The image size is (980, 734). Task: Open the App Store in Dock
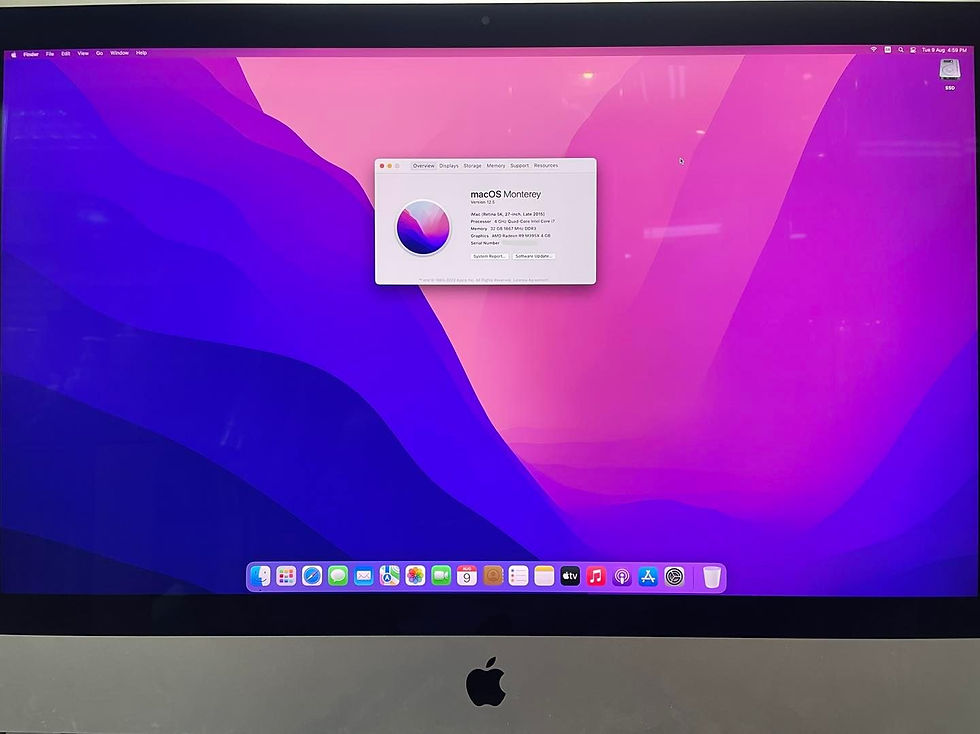[648, 576]
